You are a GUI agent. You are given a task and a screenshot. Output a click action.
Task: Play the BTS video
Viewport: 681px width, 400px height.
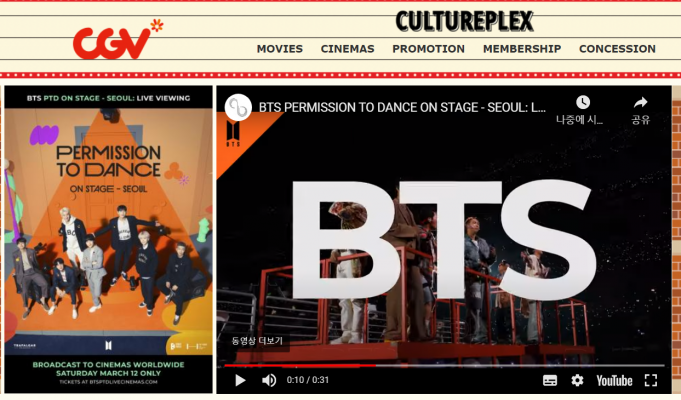(240, 380)
